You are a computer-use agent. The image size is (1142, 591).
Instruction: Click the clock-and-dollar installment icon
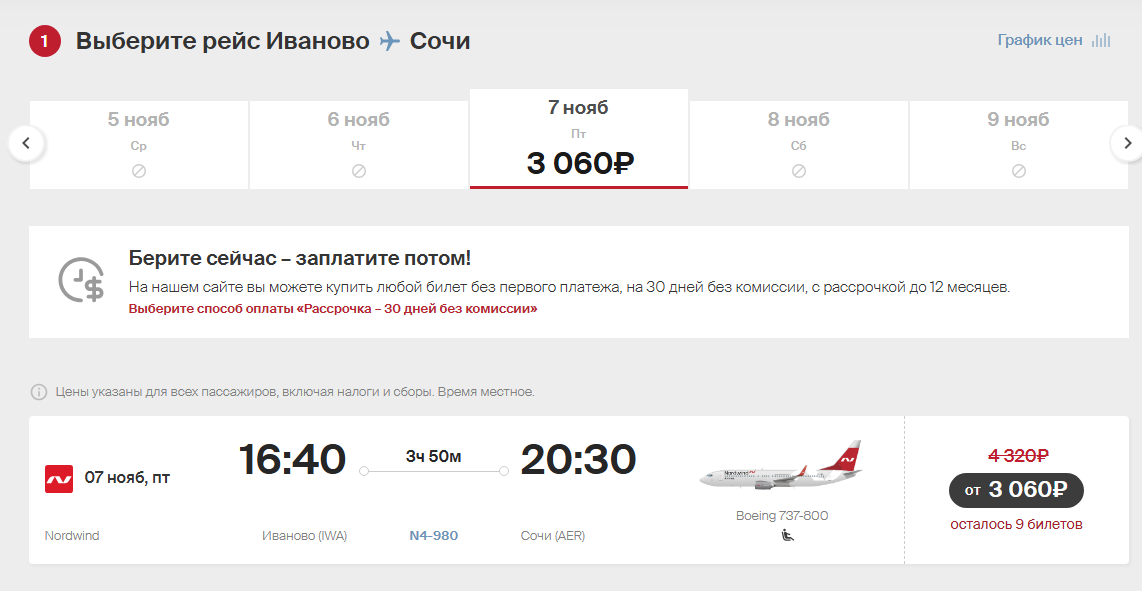click(x=81, y=280)
